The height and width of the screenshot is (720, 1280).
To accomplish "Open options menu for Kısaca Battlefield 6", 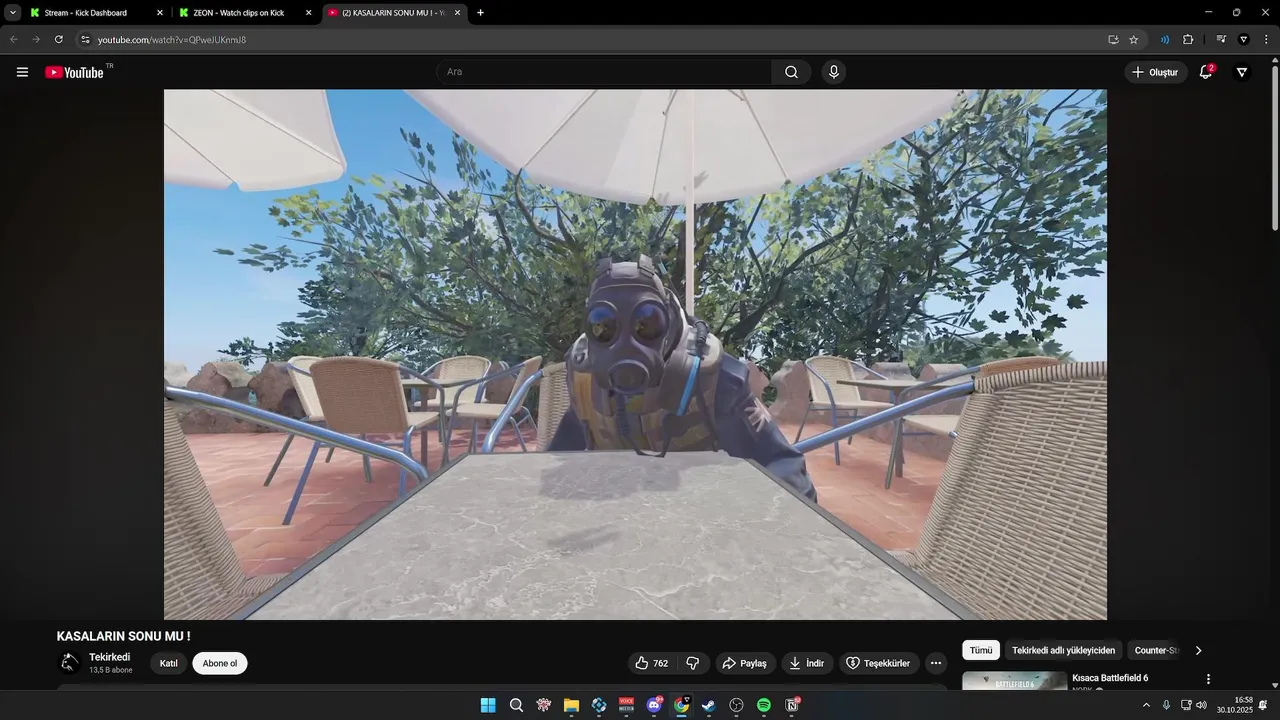I will pos(1208,679).
